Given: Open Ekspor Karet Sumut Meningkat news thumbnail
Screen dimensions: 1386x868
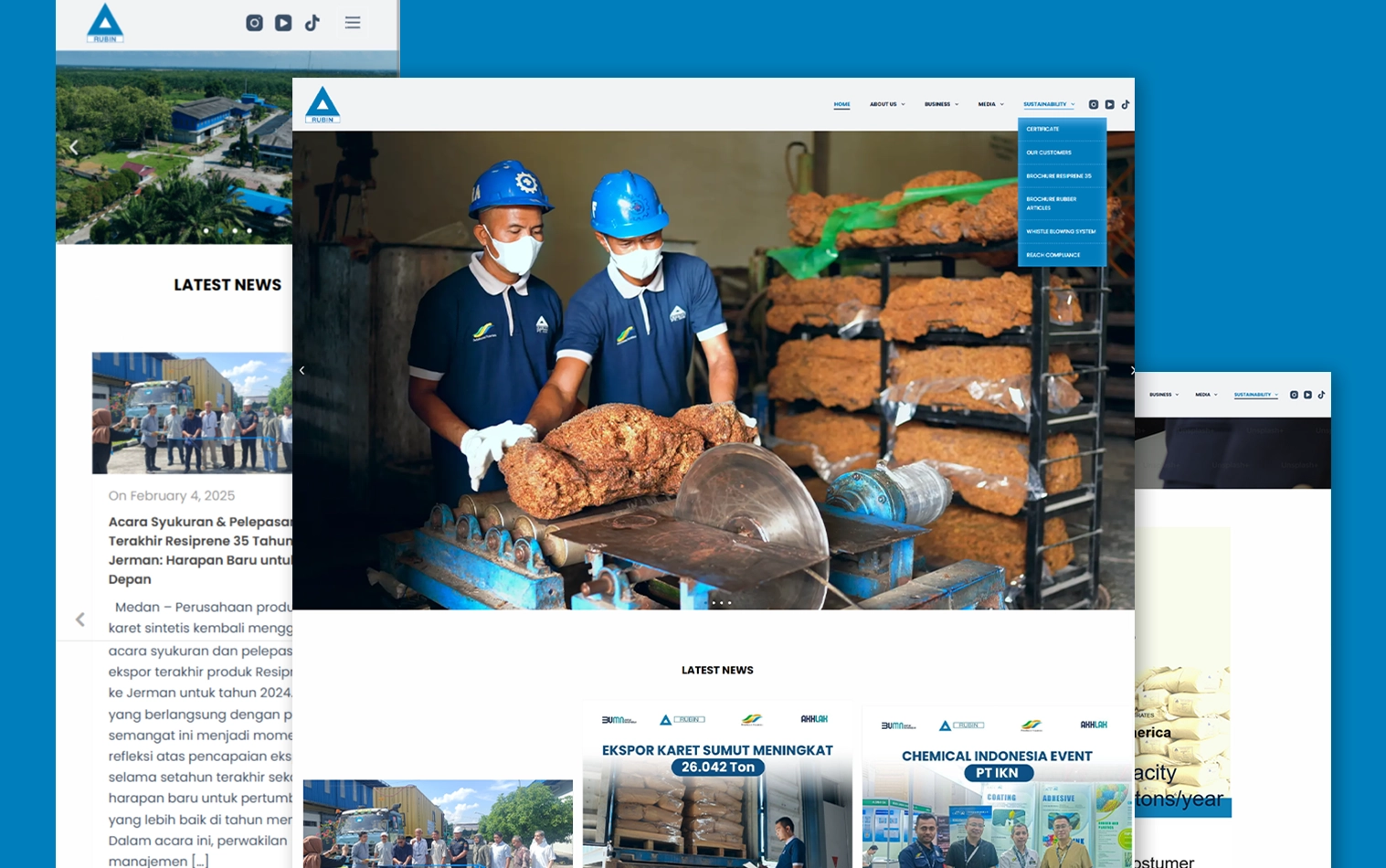Looking at the screenshot, I should [717, 786].
